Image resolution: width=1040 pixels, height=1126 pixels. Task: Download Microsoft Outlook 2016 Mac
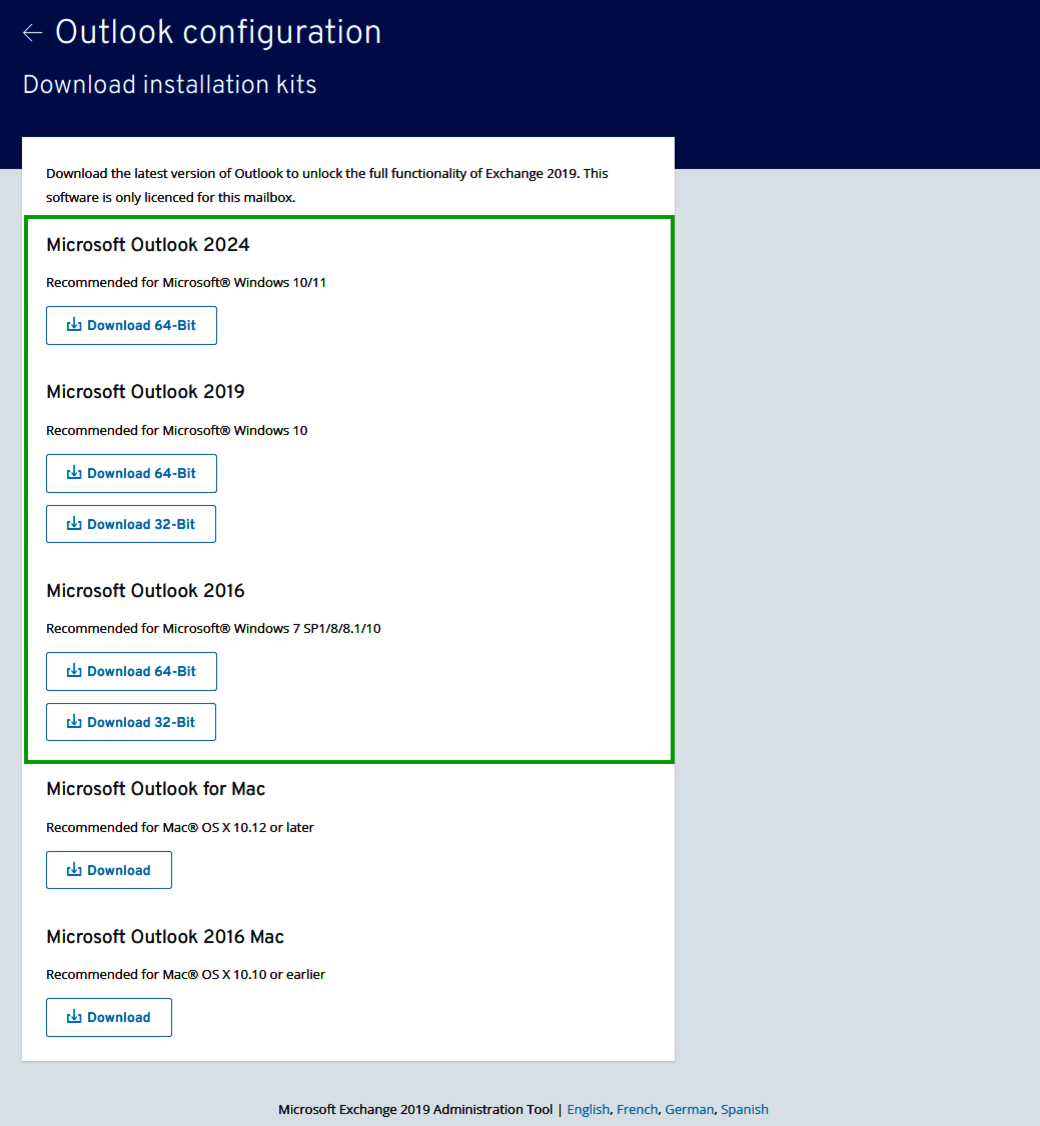coord(109,1017)
